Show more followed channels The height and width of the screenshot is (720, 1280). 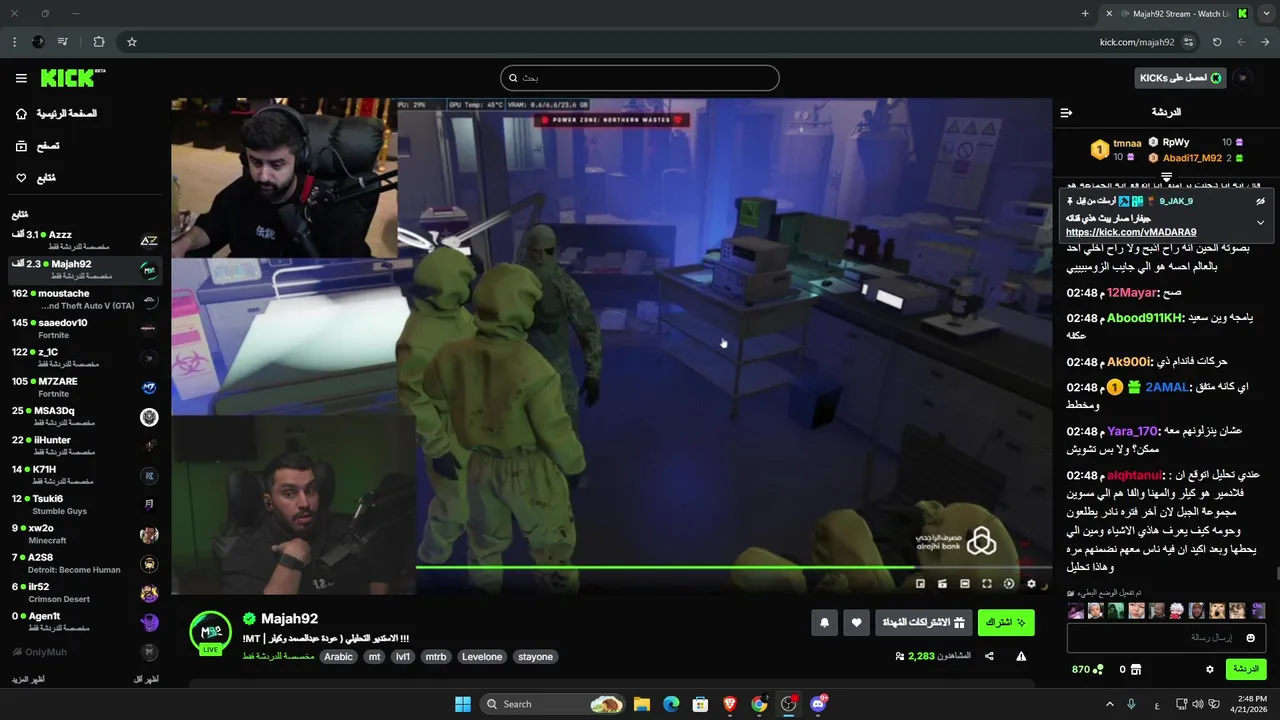[x=28, y=679]
